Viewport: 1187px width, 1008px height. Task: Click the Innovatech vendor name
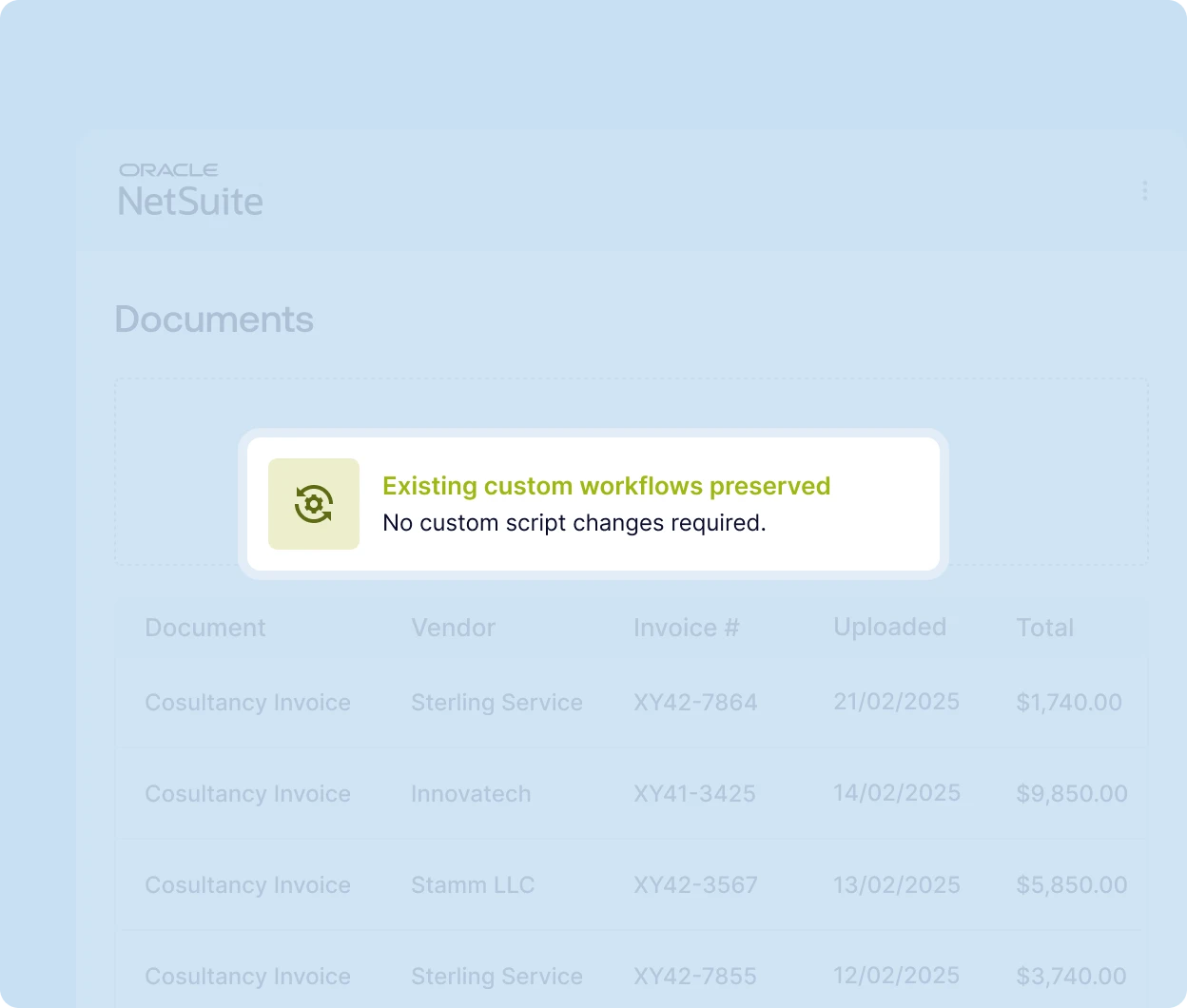click(x=471, y=794)
